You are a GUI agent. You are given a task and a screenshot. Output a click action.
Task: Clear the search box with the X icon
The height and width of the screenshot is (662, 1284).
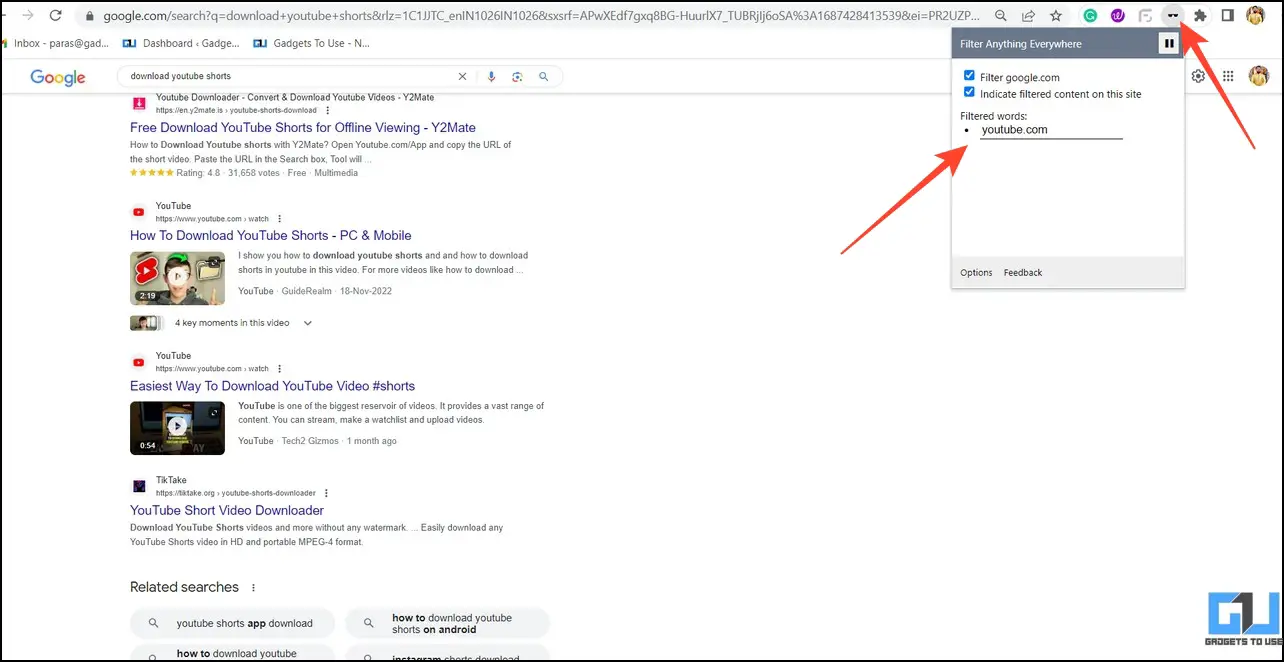tap(462, 76)
